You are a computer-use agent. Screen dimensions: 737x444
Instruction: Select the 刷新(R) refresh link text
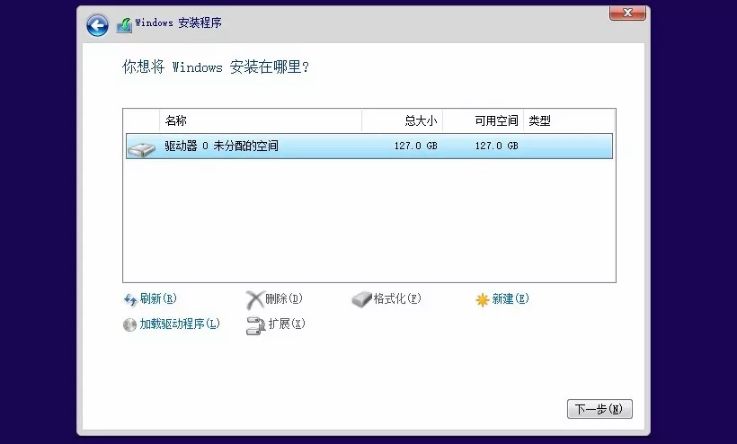[158, 299]
